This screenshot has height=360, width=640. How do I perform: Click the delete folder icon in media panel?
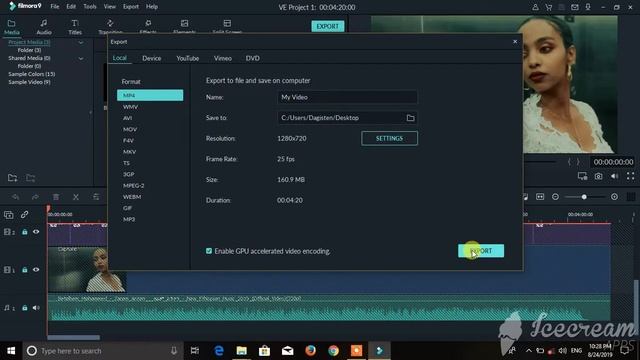tap(31, 178)
